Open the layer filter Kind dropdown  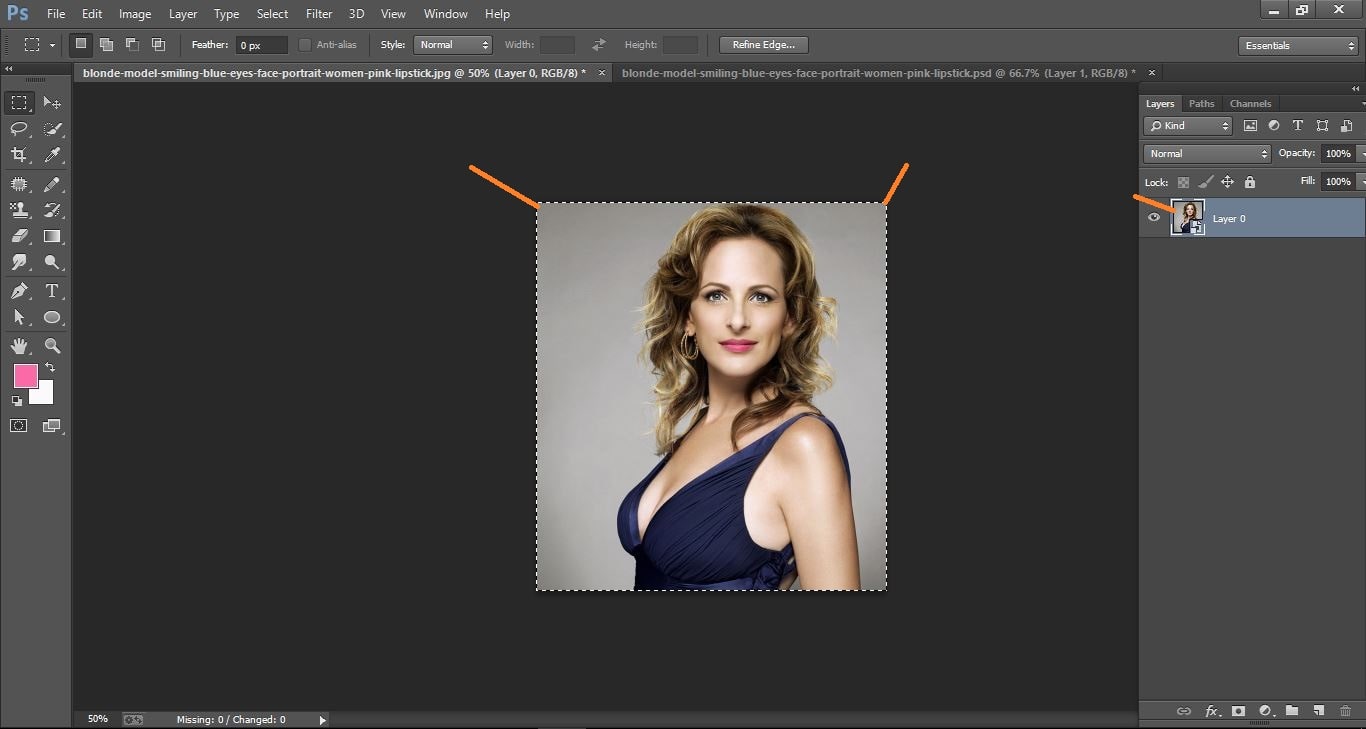(1188, 125)
